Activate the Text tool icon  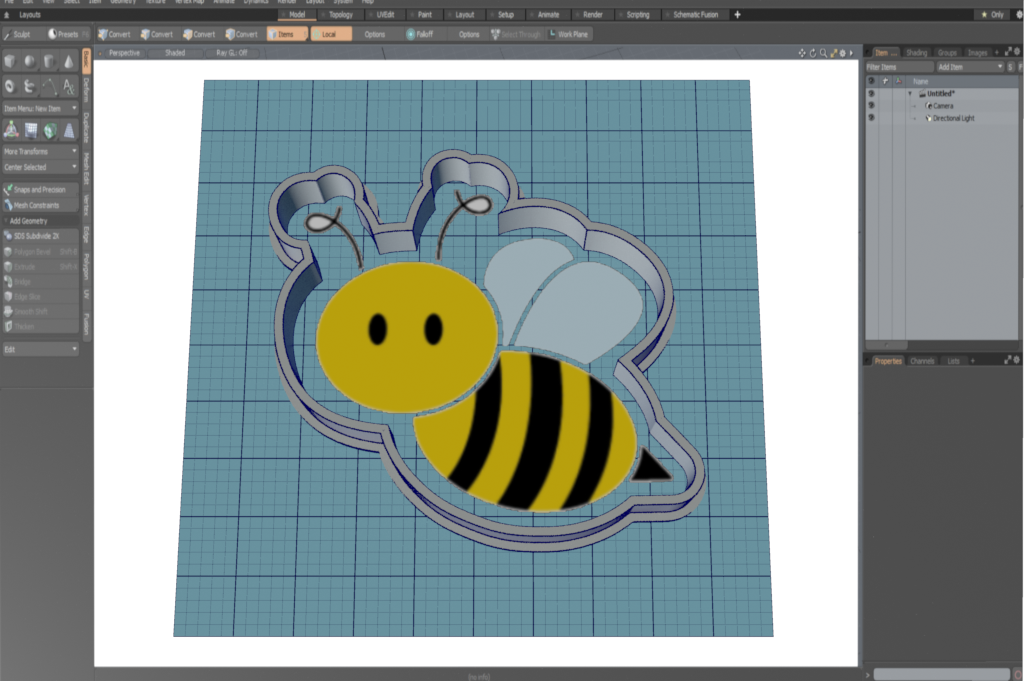point(68,87)
